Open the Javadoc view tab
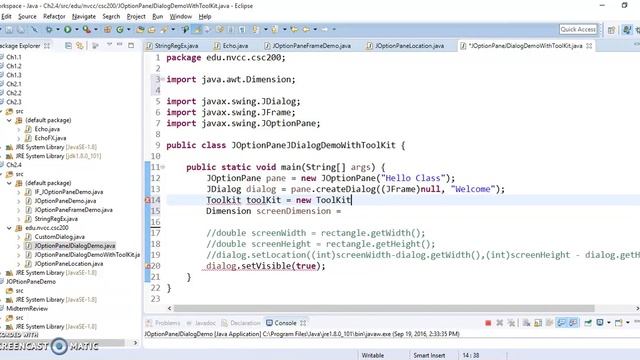Image resolution: width=640 pixels, height=360 pixels. pyautogui.click(x=201, y=323)
